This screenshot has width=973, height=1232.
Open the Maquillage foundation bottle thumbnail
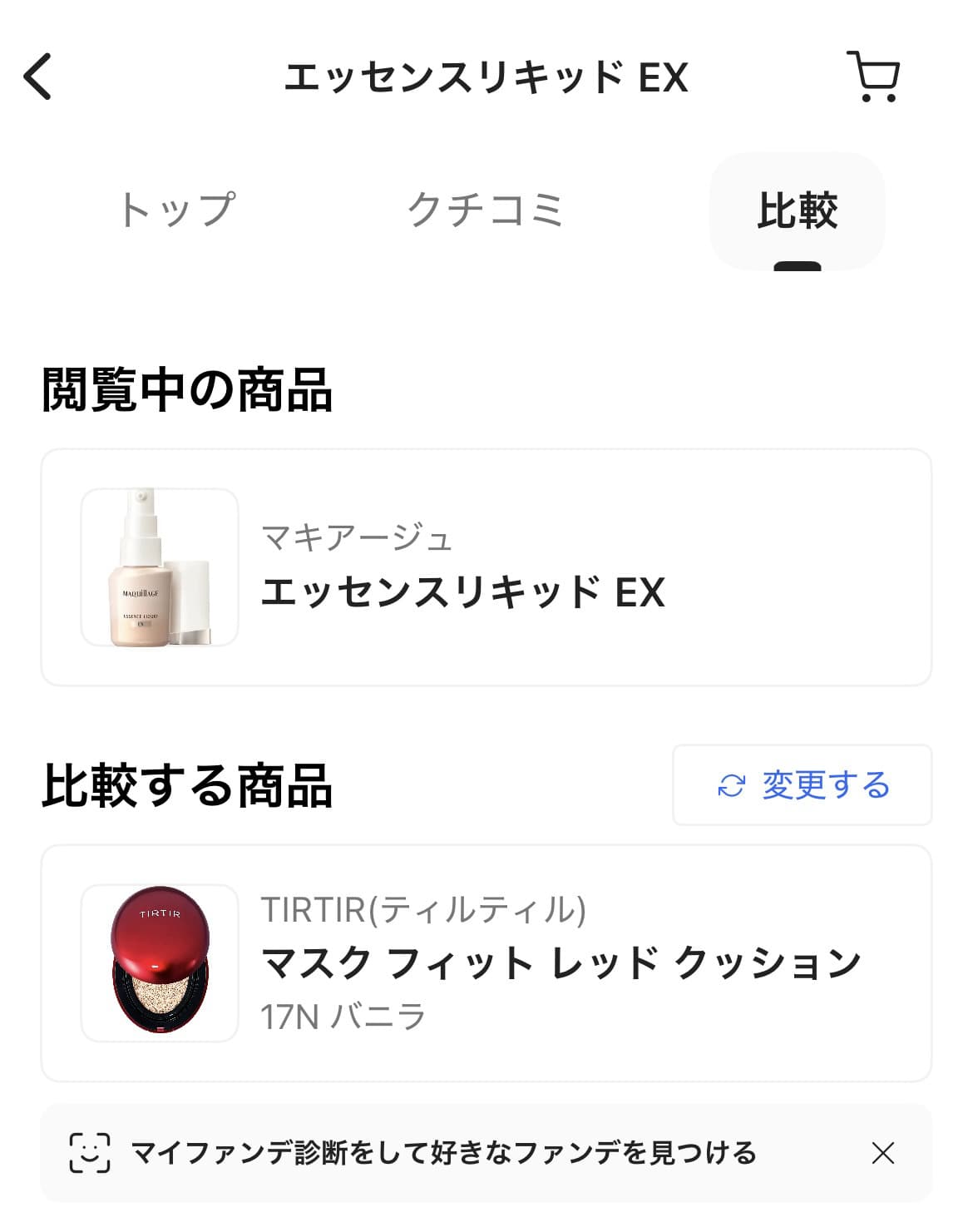tap(160, 567)
